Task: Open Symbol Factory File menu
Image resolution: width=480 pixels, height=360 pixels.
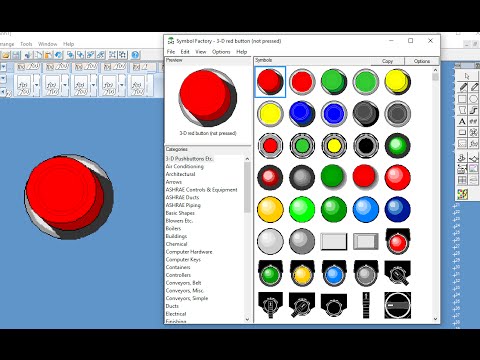Action: (x=171, y=52)
